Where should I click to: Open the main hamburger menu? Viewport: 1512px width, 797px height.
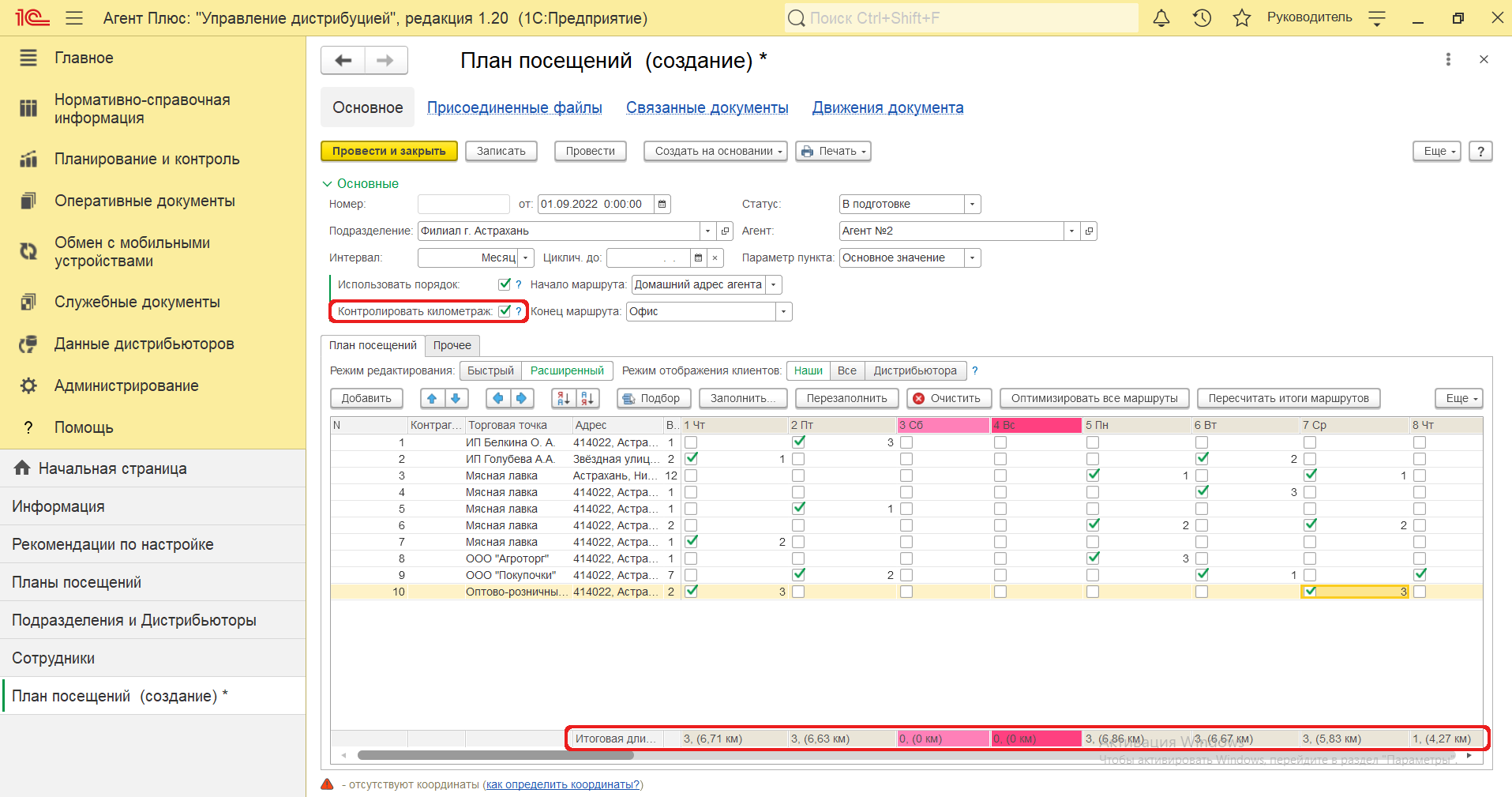point(74,17)
